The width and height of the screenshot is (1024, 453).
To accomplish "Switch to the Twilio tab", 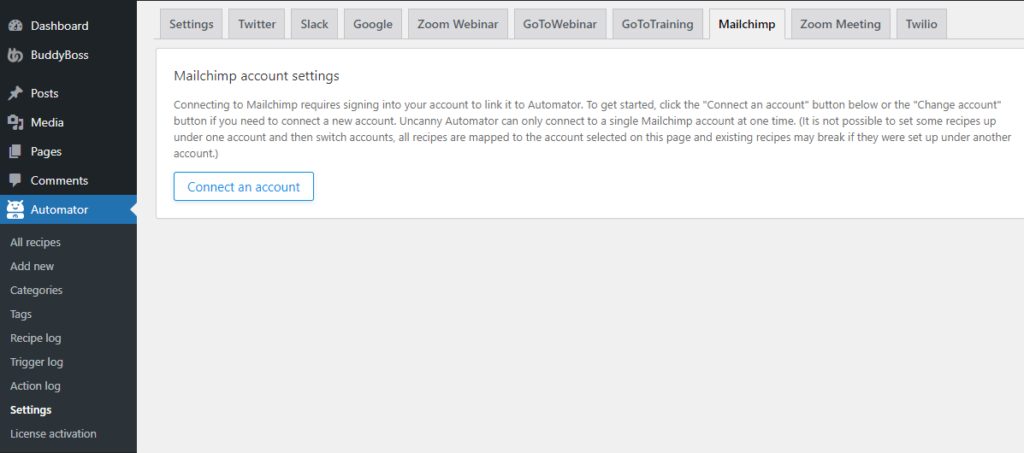I will 921,24.
